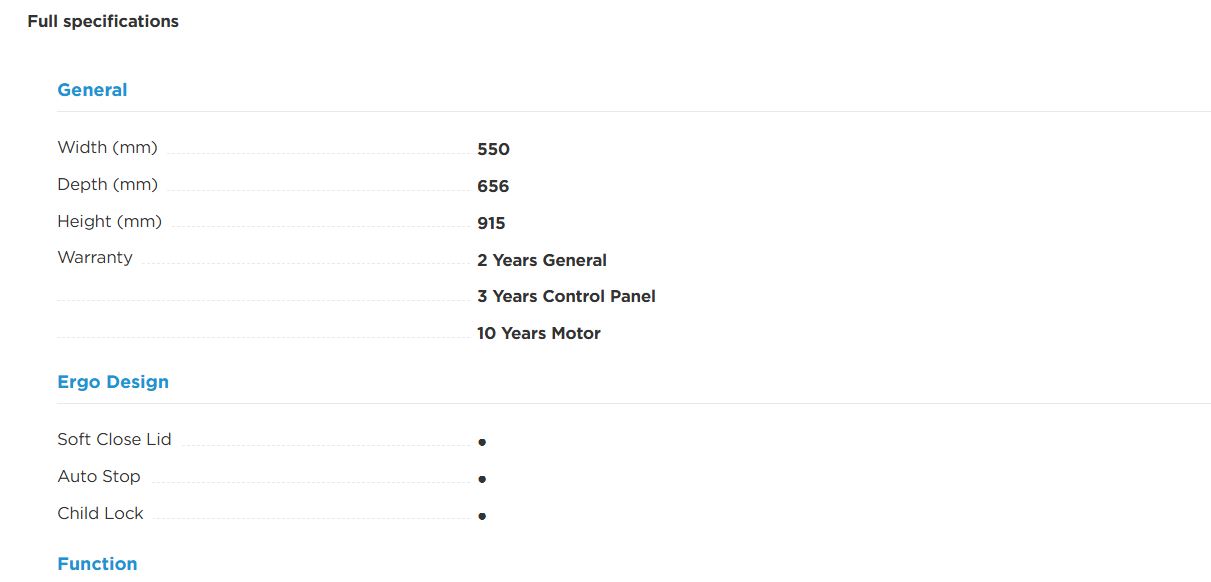
Task: Select the Soft Close Lid label
Action: pyautogui.click(x=114, y=440)
